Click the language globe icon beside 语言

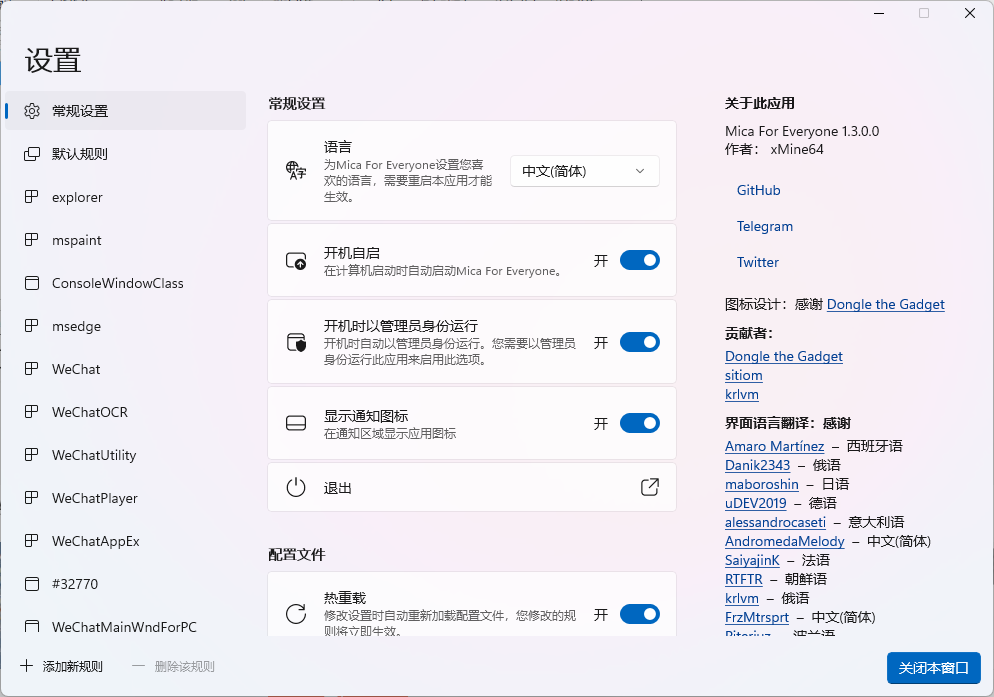(x=295, y=171)
